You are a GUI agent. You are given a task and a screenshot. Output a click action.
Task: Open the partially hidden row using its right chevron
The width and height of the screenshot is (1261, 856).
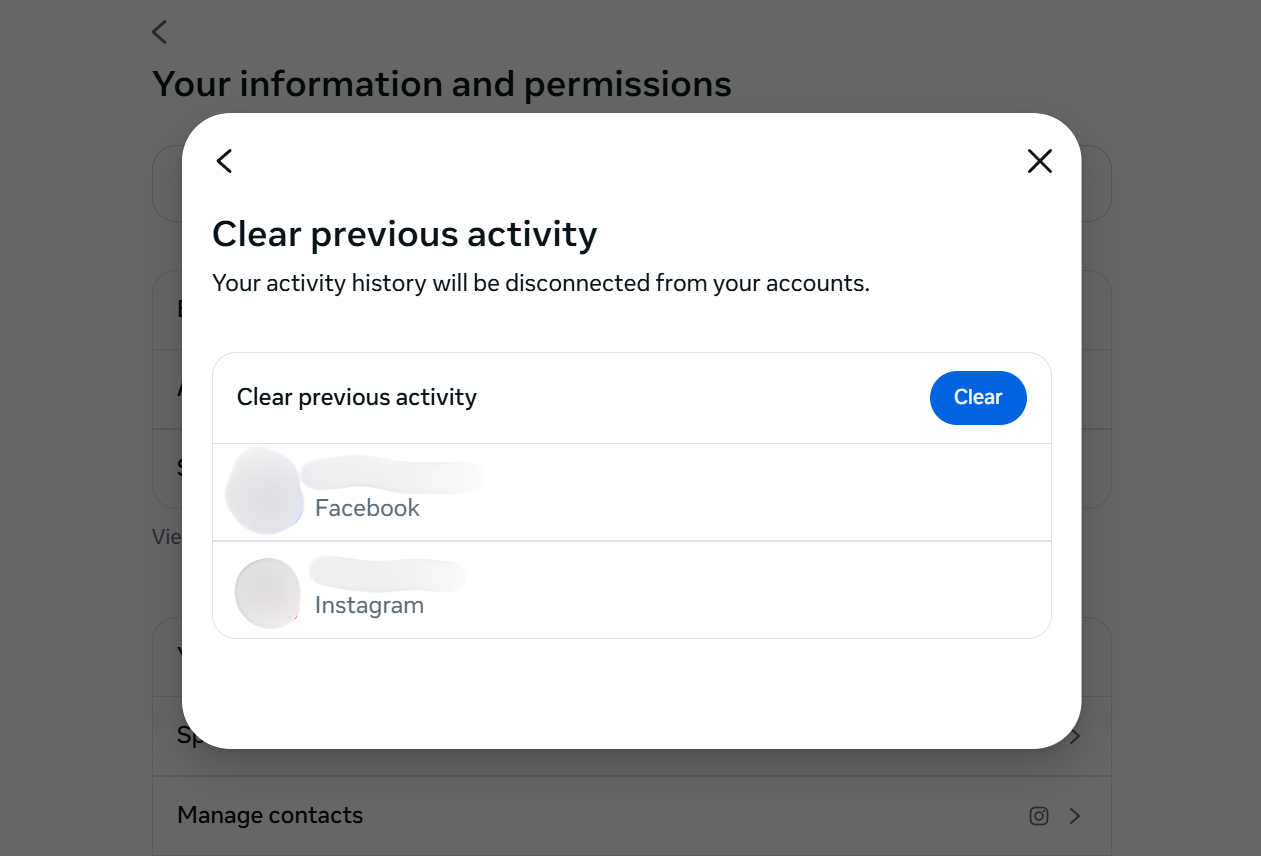(1075, 735)
